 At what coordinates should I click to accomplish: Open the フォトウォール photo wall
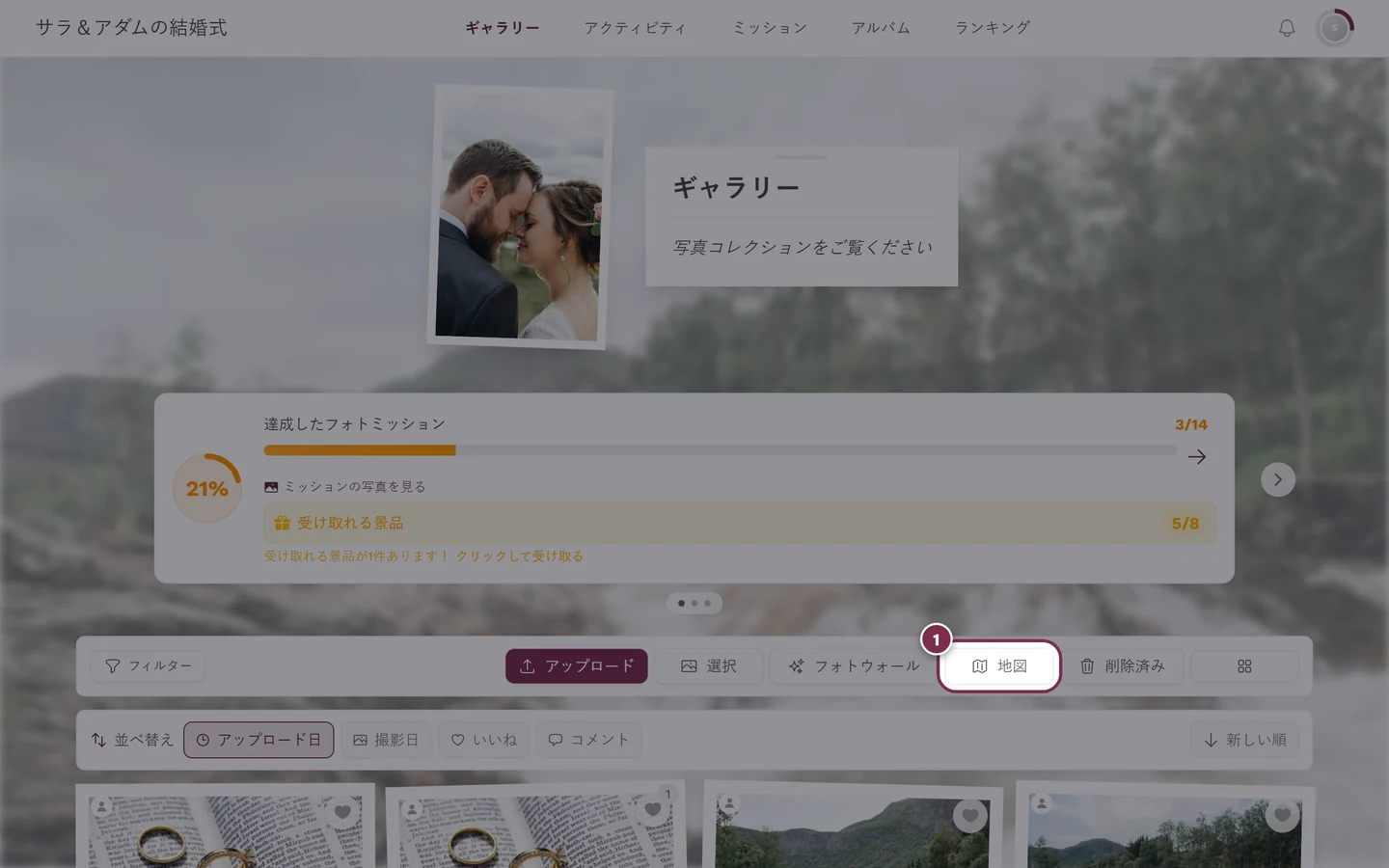pos(854,666)
